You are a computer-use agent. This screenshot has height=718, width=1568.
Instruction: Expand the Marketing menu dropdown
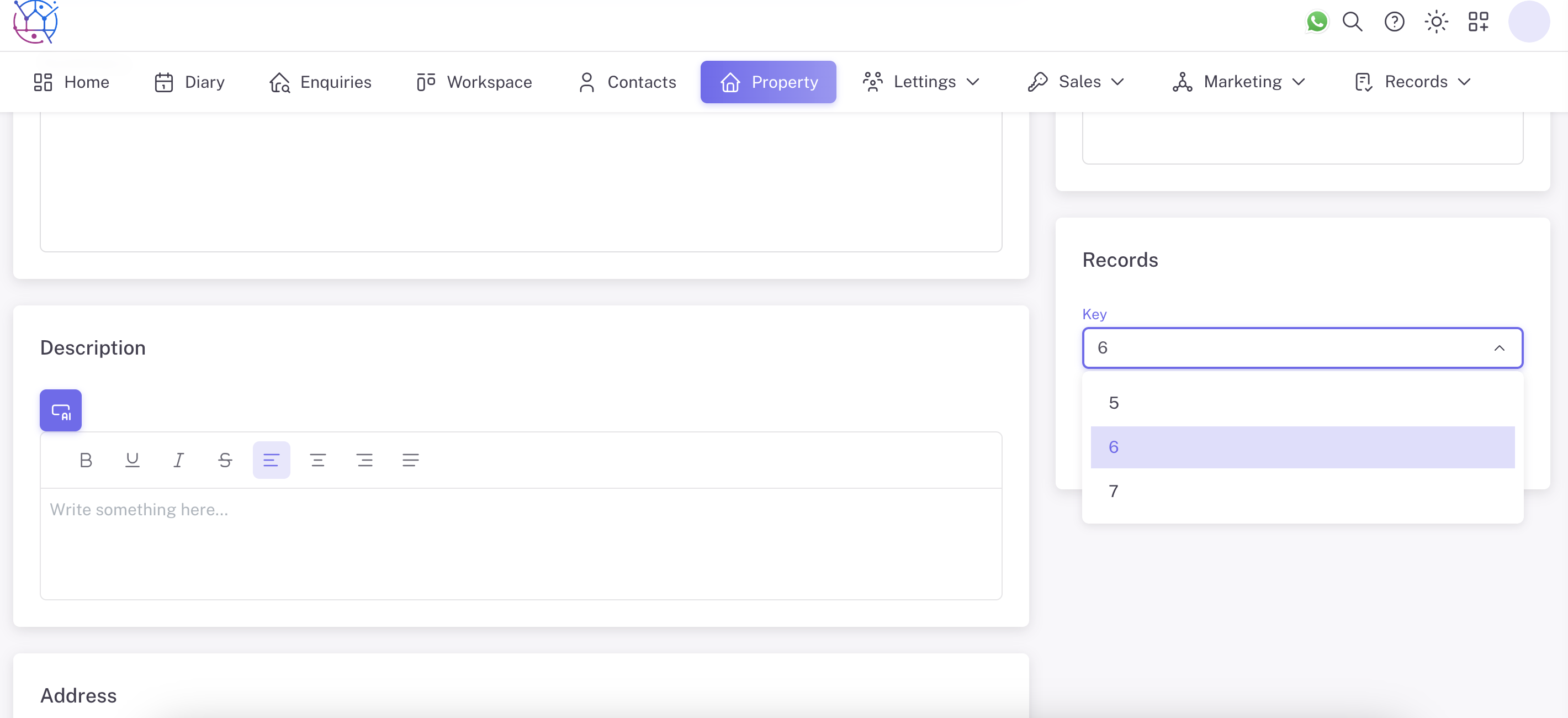click(x=1239, y=82)
